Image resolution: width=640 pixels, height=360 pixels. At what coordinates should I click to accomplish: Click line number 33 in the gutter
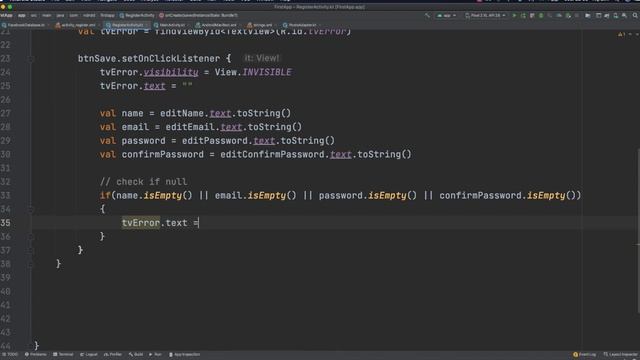point(5,196)
